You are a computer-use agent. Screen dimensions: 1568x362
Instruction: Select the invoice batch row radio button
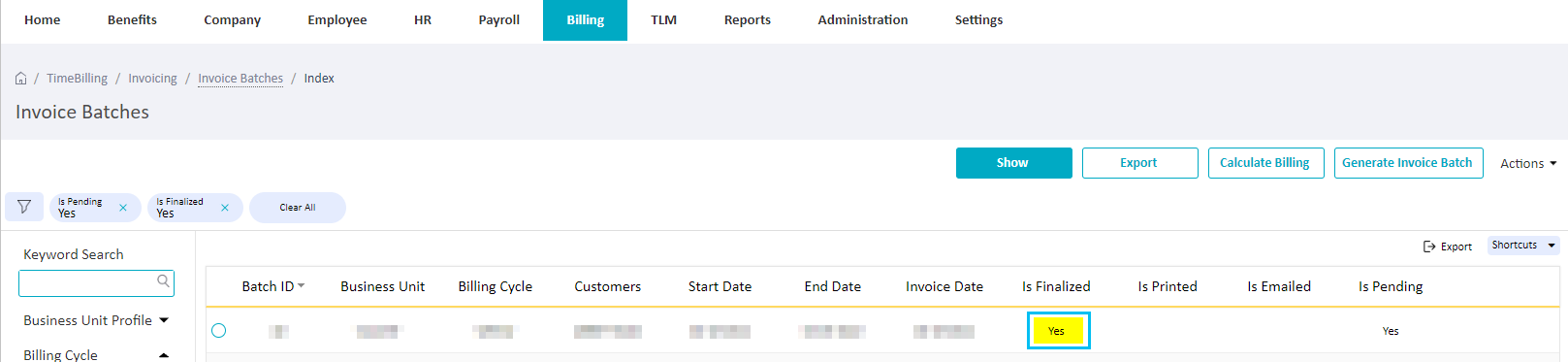[x=219, y=331]
